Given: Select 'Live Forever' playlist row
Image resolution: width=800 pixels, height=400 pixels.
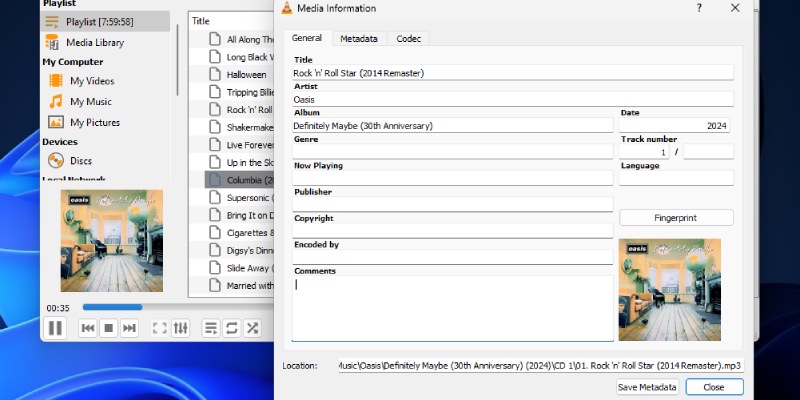Looking at the screenshot, I should (240, 145).
